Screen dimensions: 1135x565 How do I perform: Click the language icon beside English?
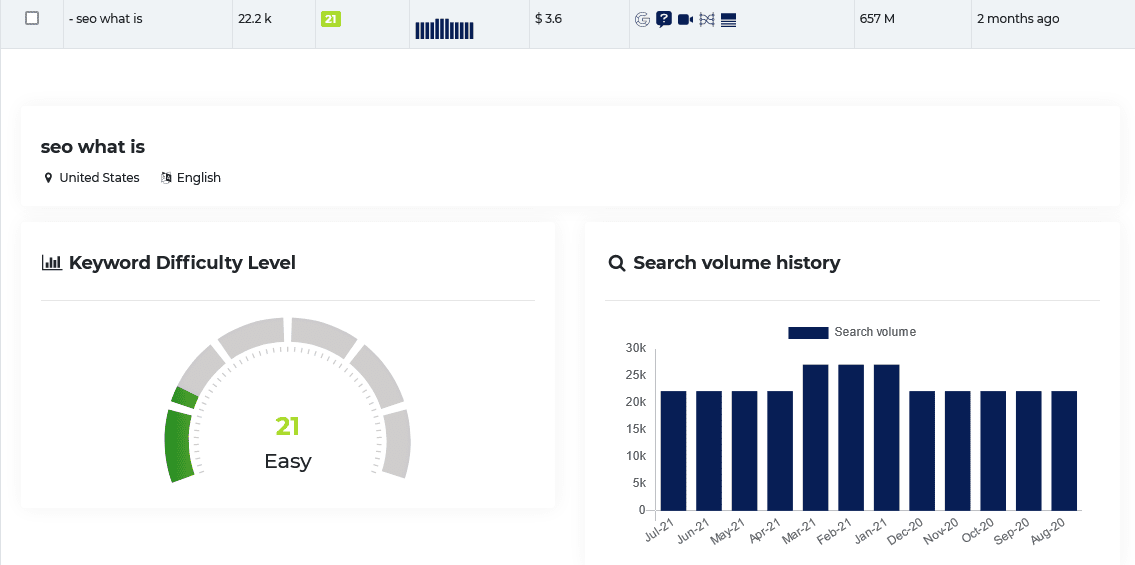[166, 178]
